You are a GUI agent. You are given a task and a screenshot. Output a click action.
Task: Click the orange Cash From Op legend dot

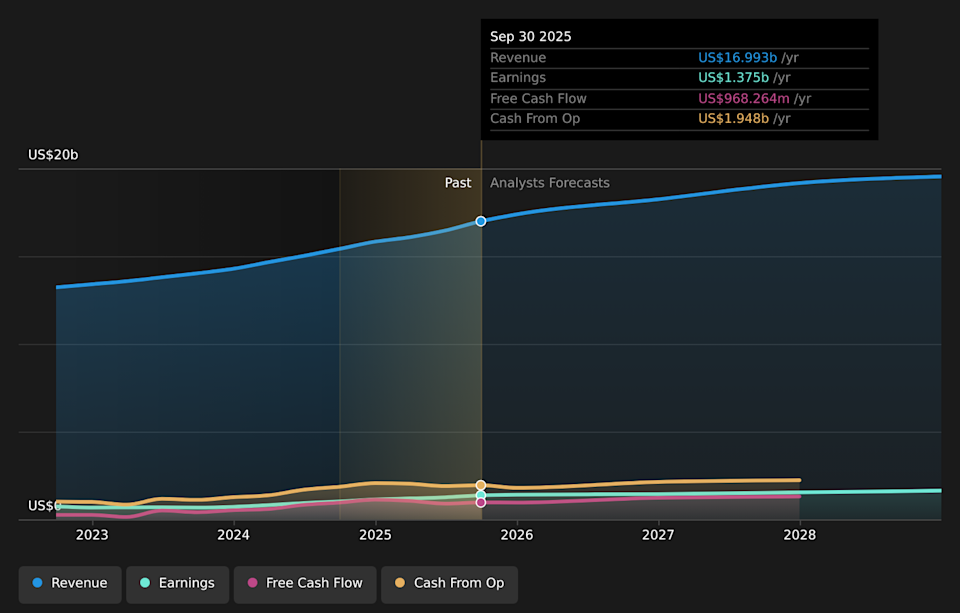pos(398,583)
